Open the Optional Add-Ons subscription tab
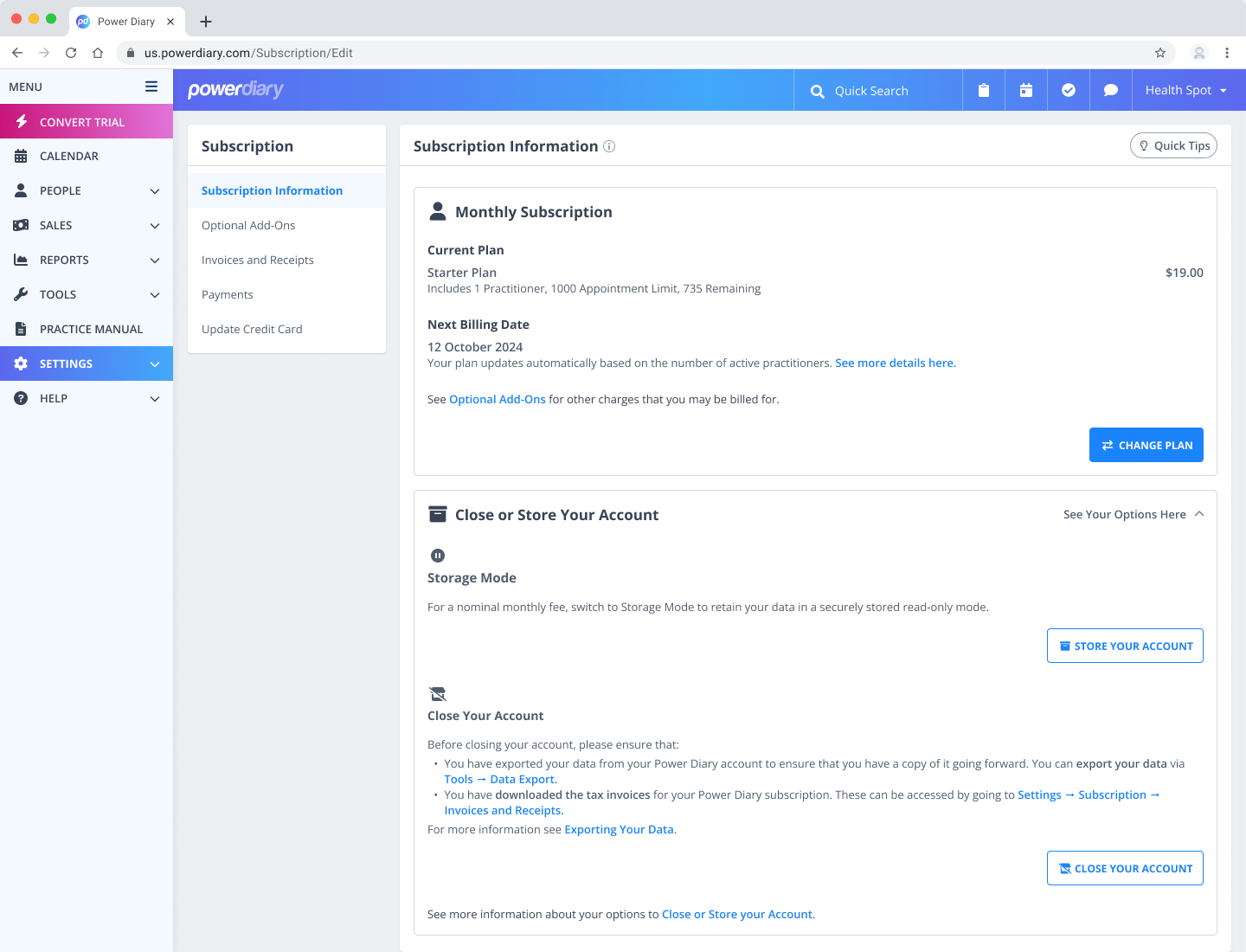The width and height of the screenshot is (1246, 952). (248, 225)
